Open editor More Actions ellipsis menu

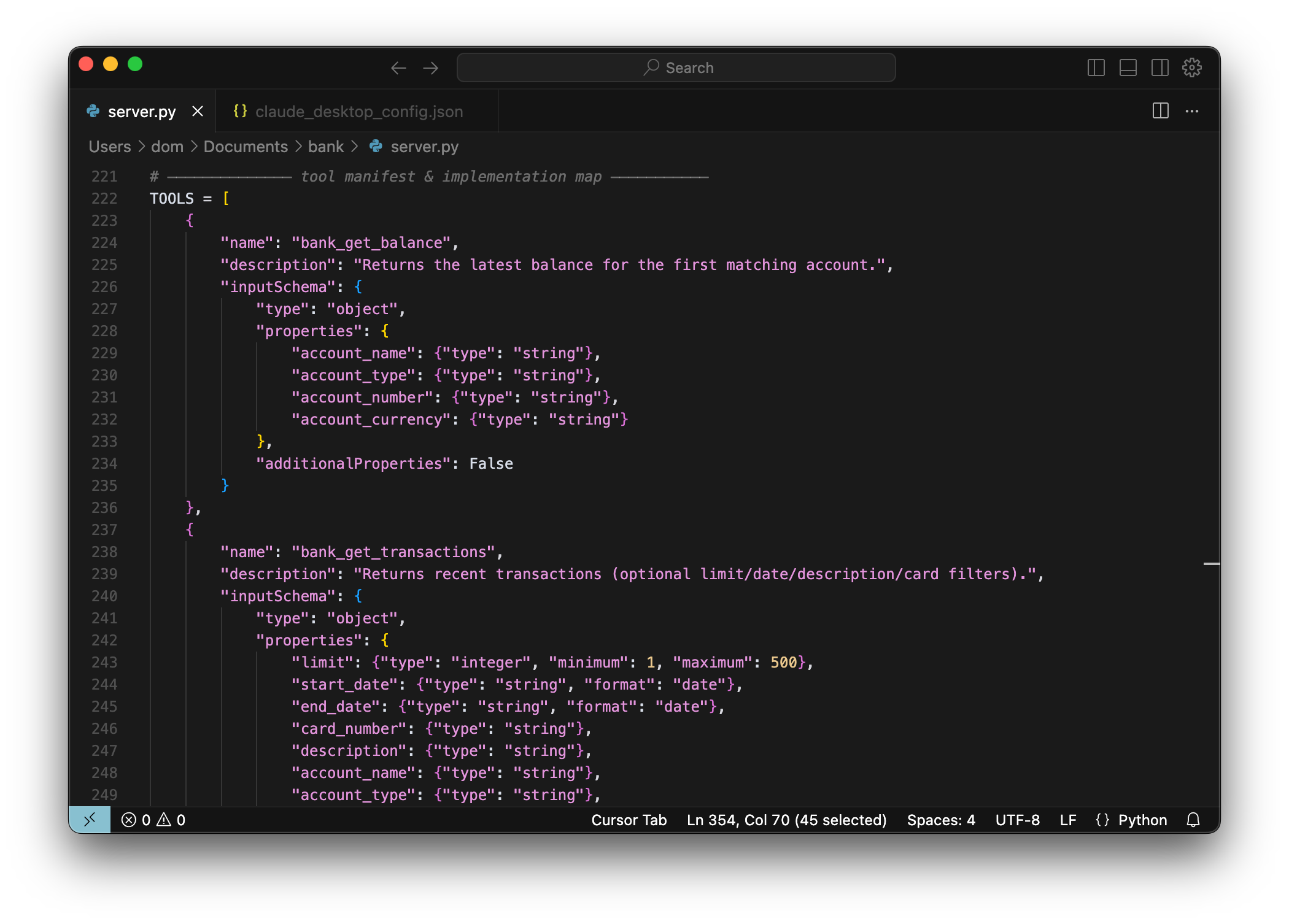pyautogui.click(x=1192, y=111)
